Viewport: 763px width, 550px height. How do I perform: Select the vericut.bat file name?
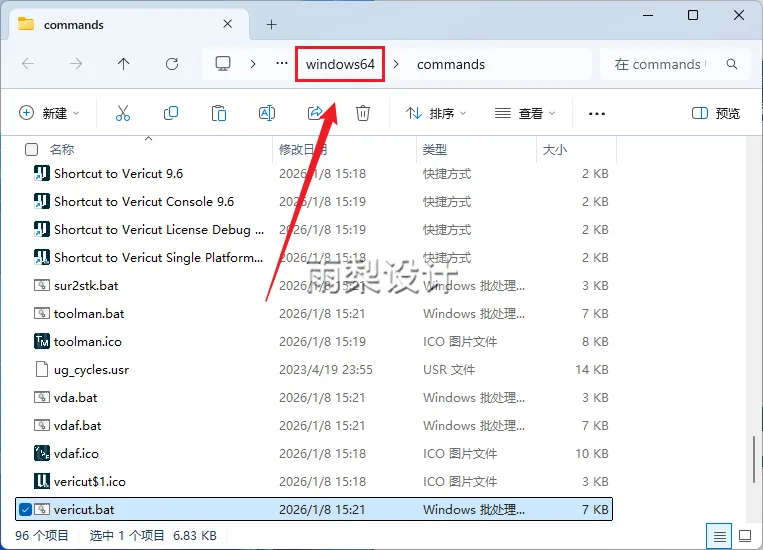(84, 510)
